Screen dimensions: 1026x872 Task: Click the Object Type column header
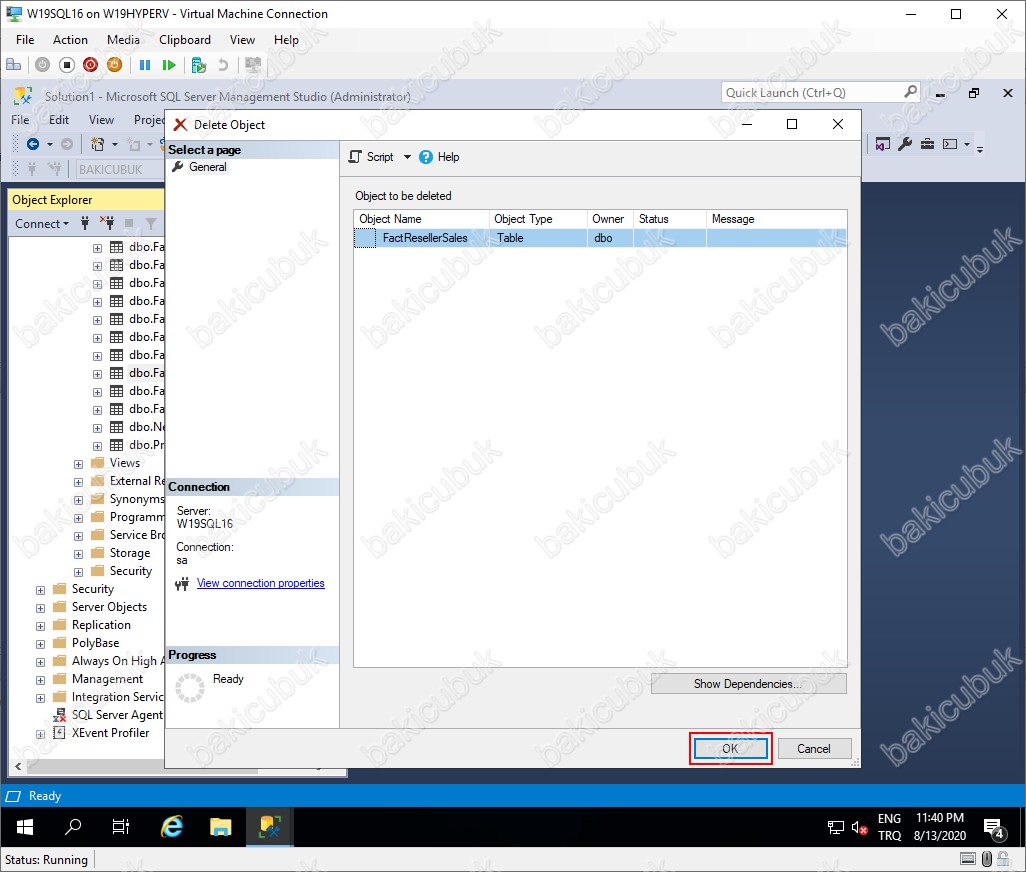538,219
